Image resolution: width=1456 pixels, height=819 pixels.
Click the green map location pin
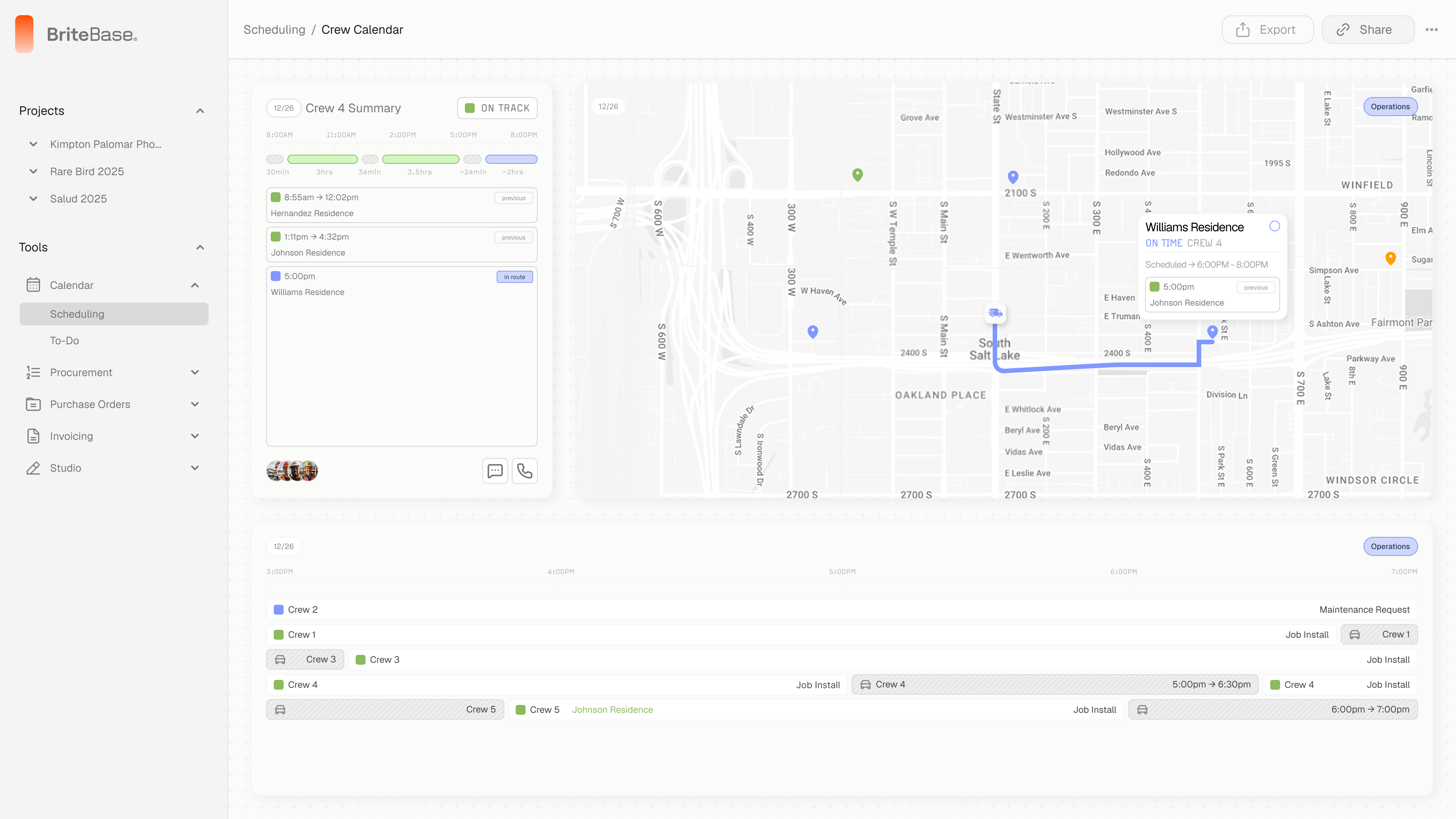click(857, 175)
